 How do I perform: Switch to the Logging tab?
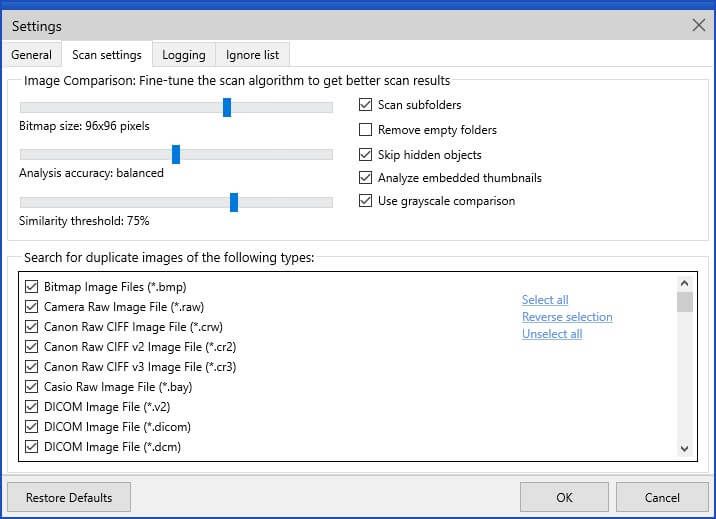pos(184,55)
